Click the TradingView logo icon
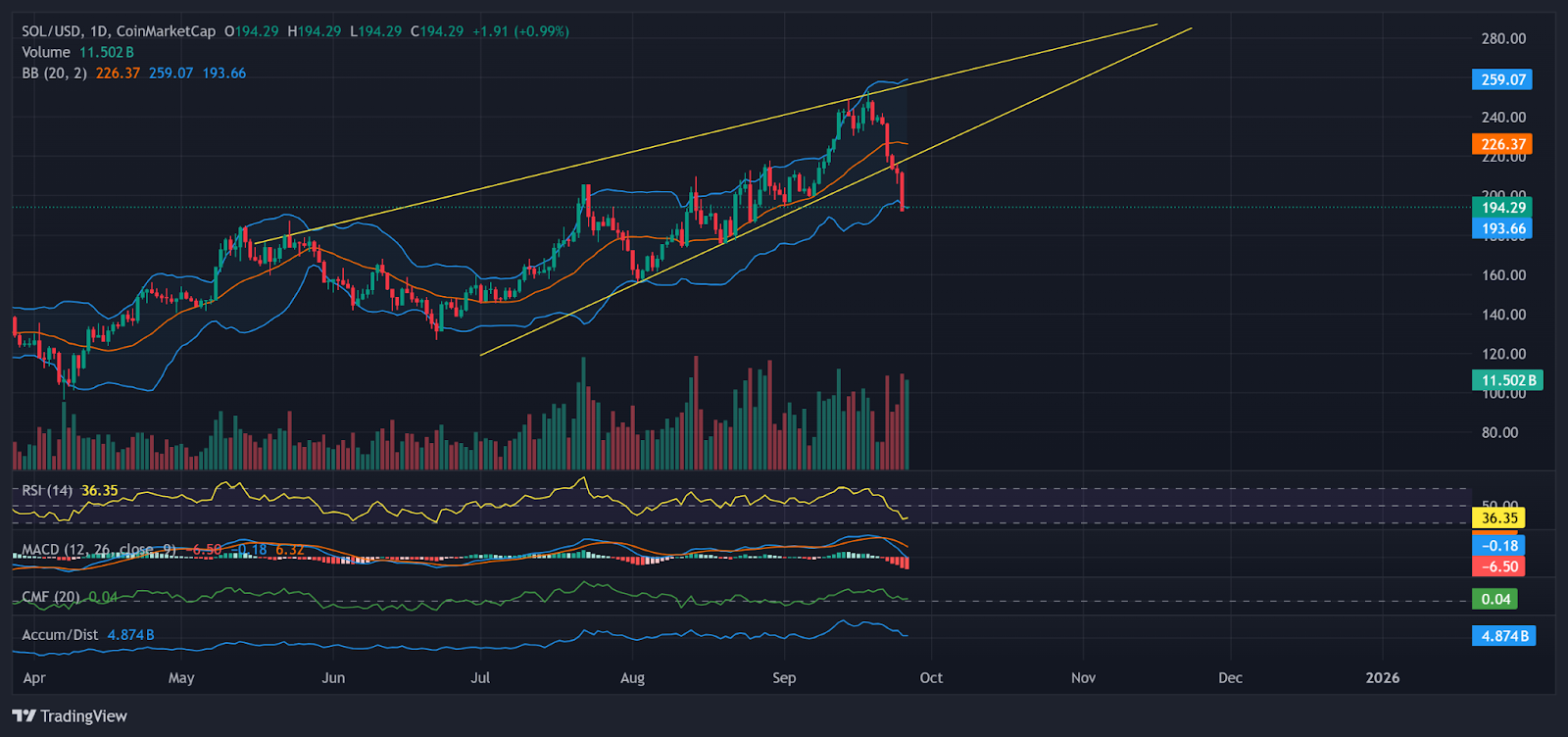Image resolution: width=1568 pixels, height=737 pixels. tap(24, 716)
